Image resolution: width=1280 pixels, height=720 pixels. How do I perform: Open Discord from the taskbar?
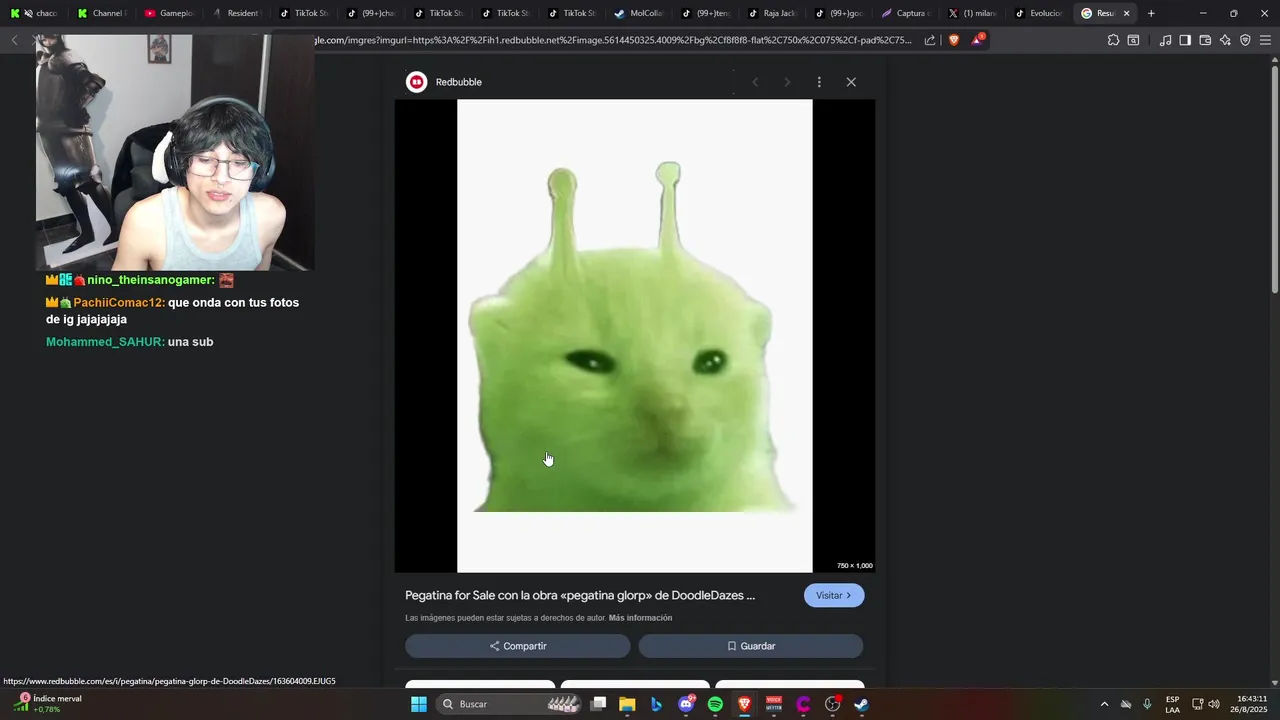click(x=686, y=704)
